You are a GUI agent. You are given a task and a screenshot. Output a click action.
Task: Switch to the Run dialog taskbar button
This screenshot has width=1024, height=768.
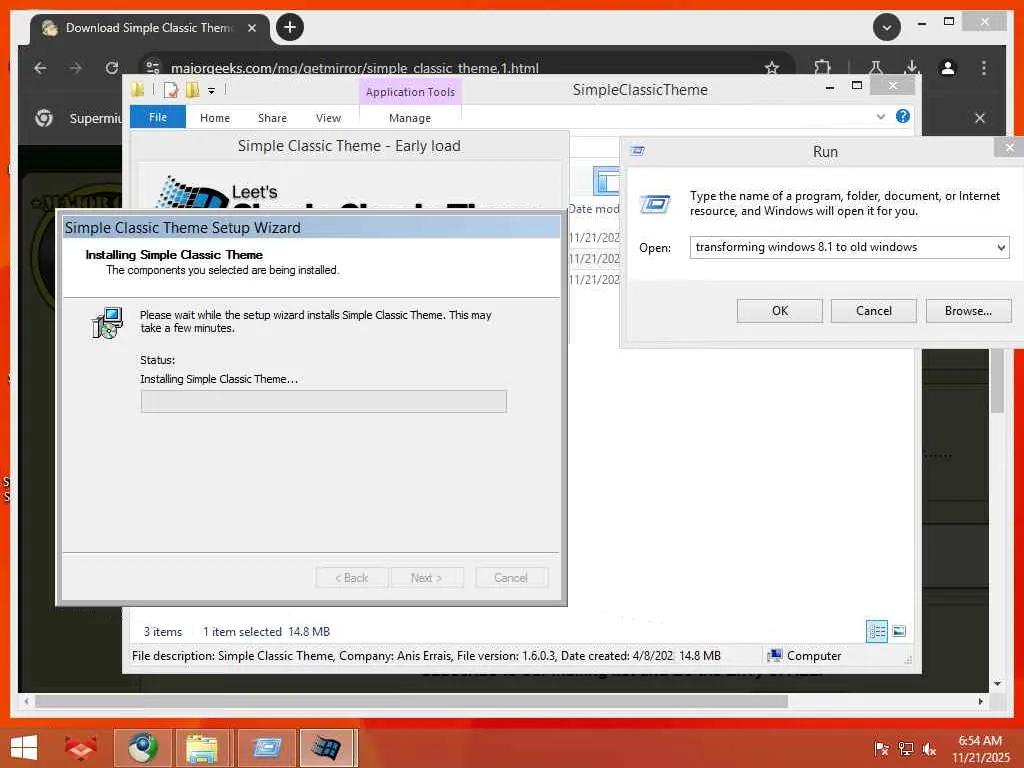(x=266, y=748)
